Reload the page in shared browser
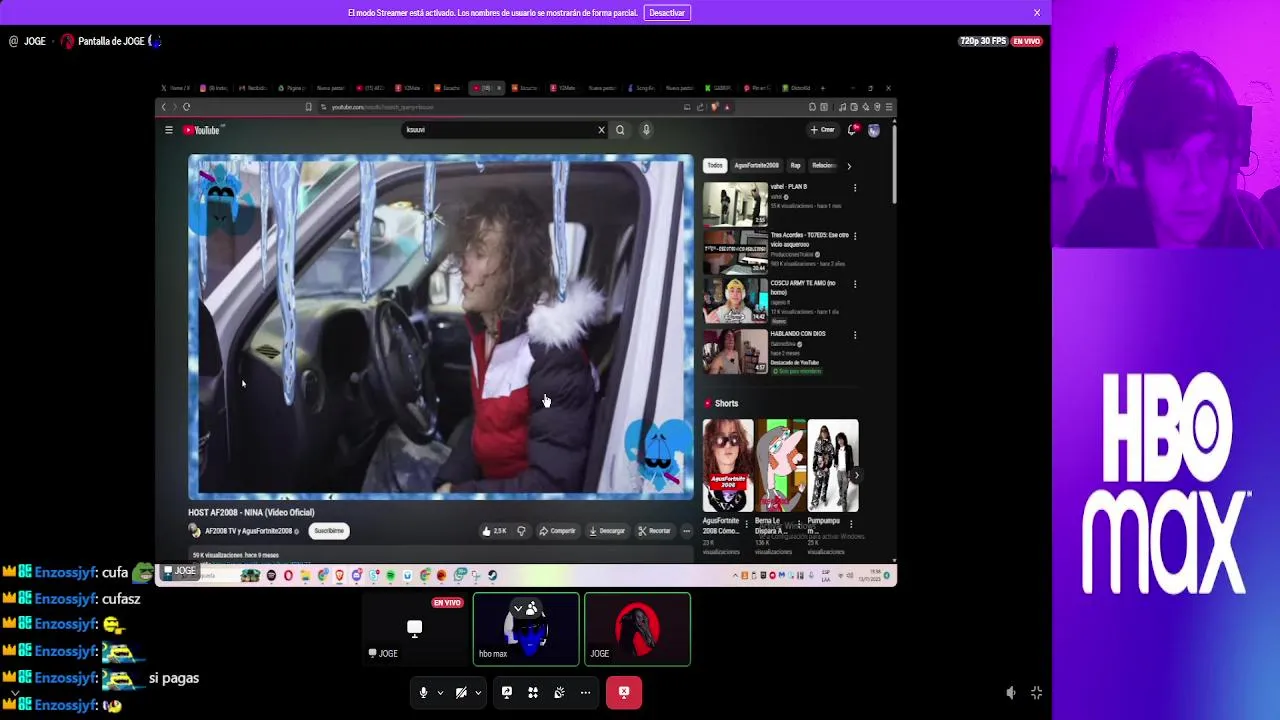Screen dimensions: 1280x720 [186, 107]
